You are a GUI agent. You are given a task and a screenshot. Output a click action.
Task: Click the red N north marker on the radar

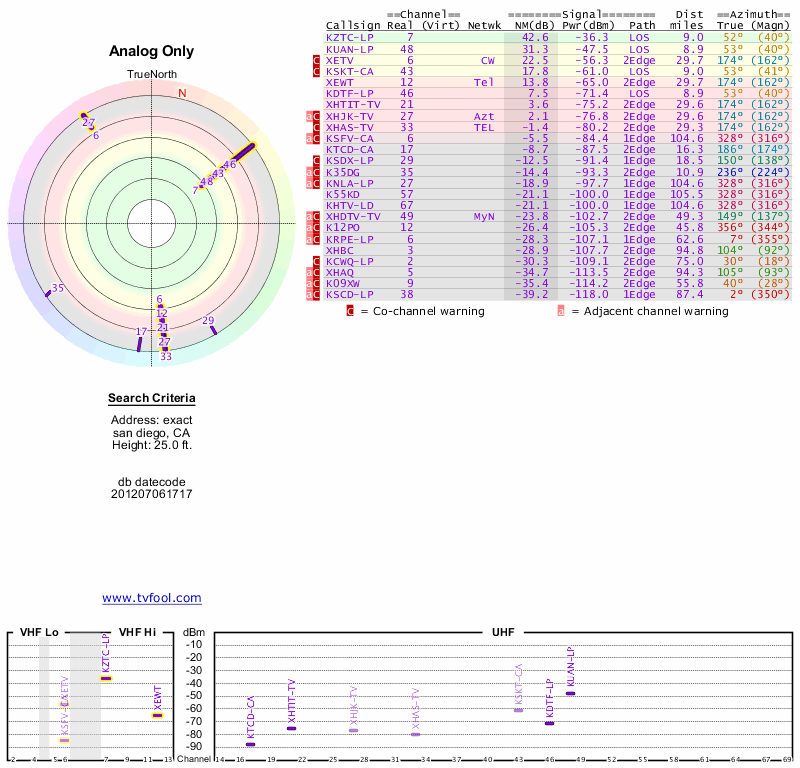click(182, 93)
